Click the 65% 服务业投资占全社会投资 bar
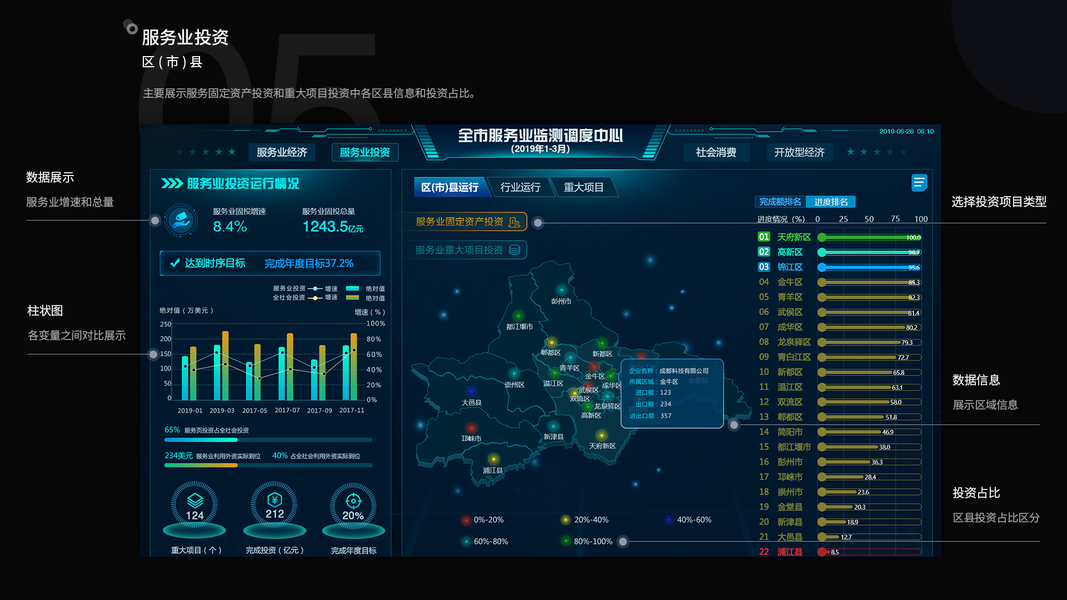 tap(268, 440)
